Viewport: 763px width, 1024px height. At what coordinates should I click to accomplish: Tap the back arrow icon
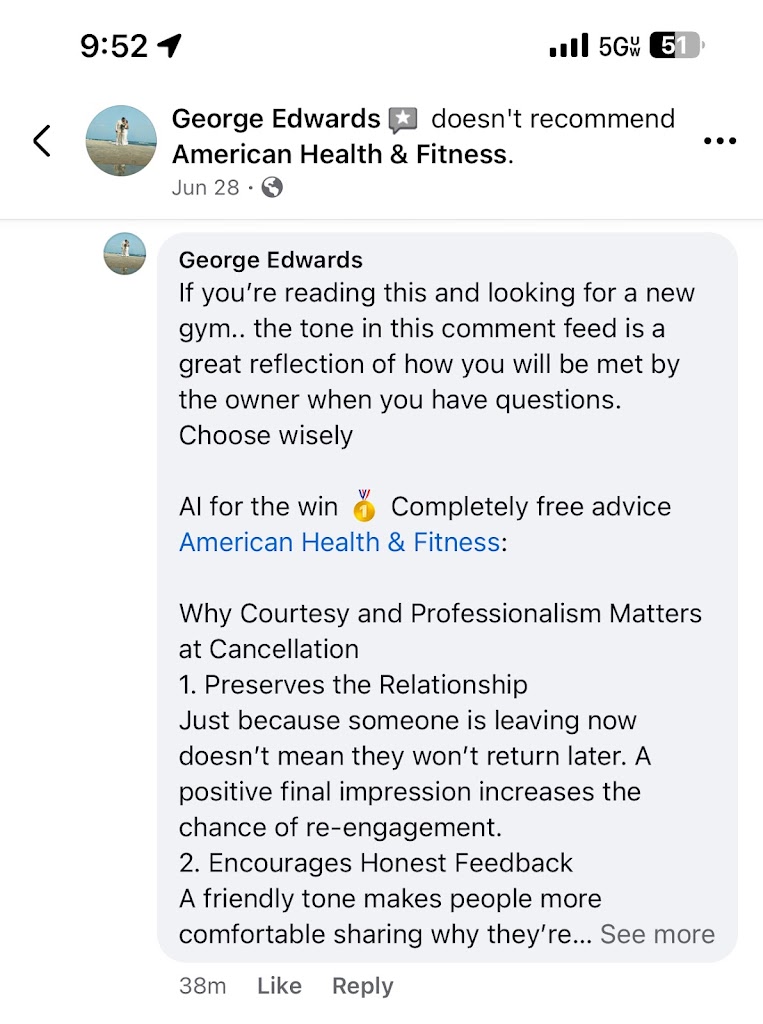point(41,141)
